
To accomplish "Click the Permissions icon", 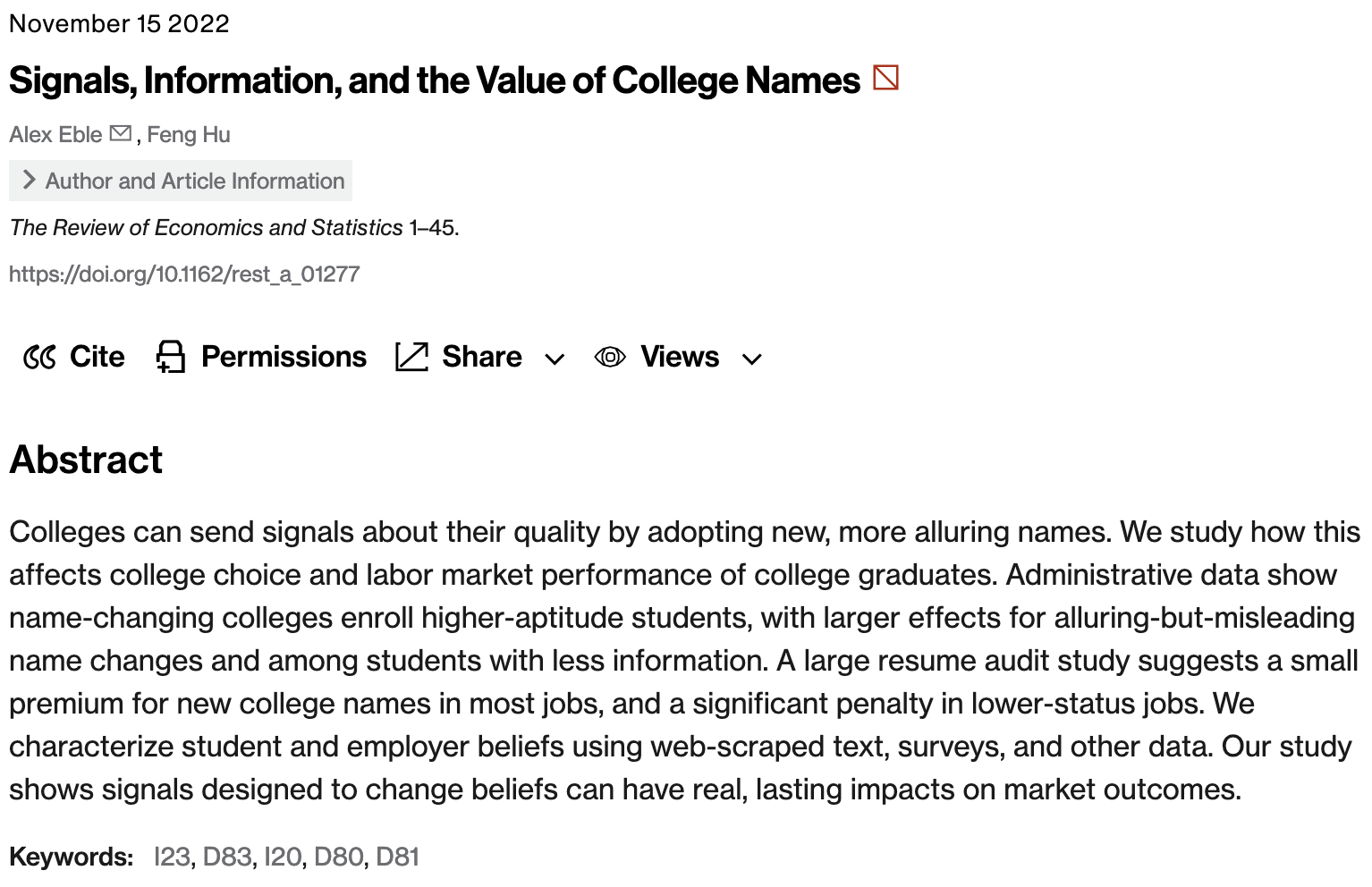I will (170, 357).
